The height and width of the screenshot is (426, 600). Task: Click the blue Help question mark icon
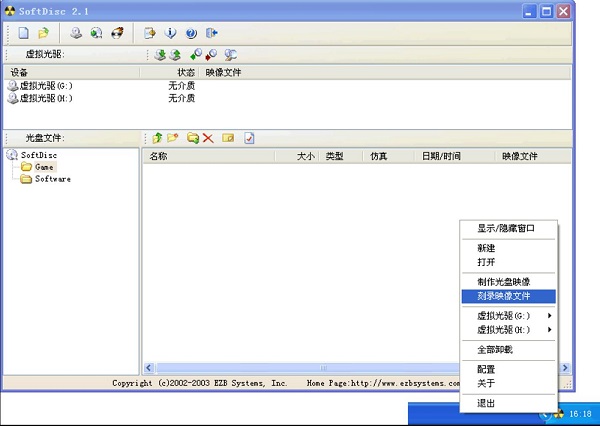[190, 33]
